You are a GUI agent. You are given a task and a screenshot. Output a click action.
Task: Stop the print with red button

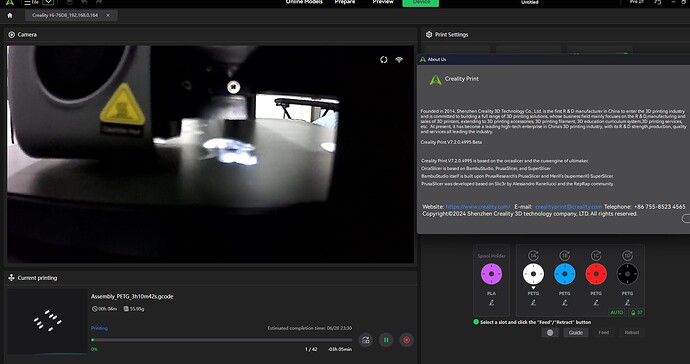point(407,340)
